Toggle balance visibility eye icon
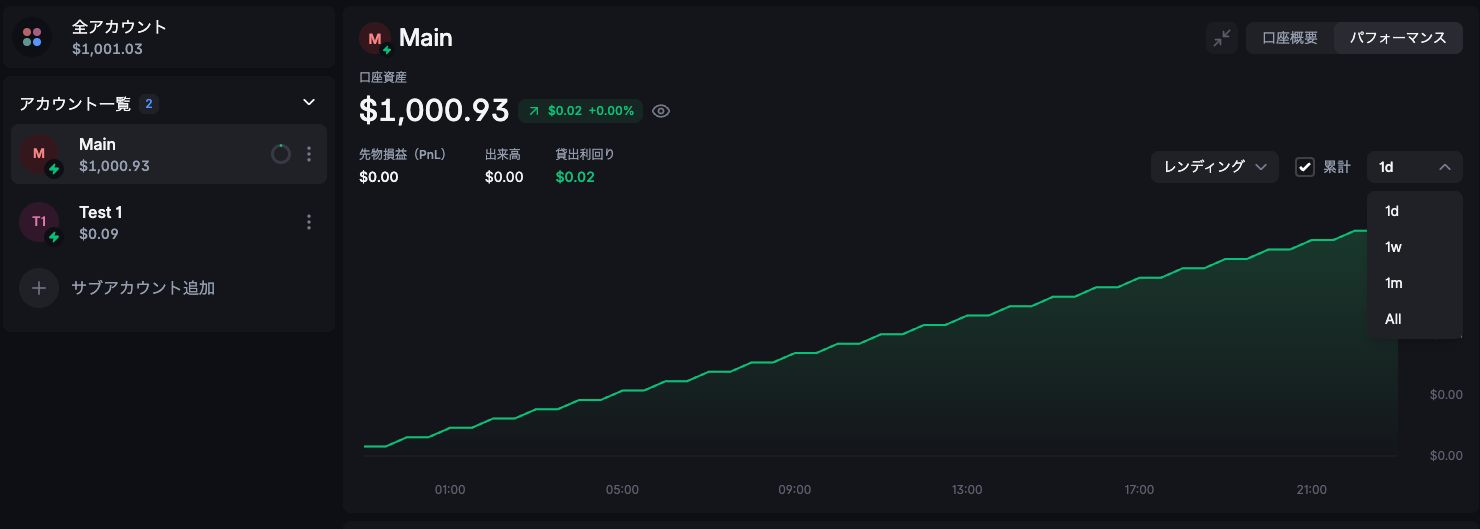 [660, 111]
